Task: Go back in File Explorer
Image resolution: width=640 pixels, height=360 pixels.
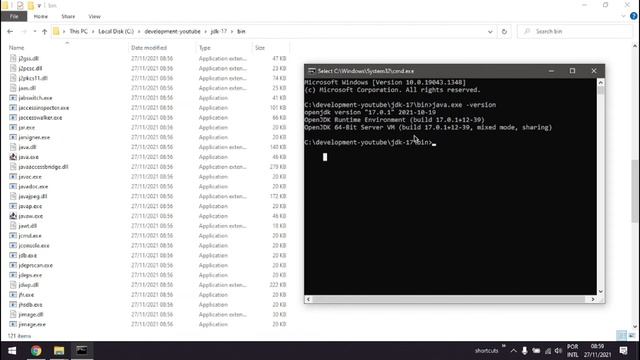Action: tap(10, 31)
